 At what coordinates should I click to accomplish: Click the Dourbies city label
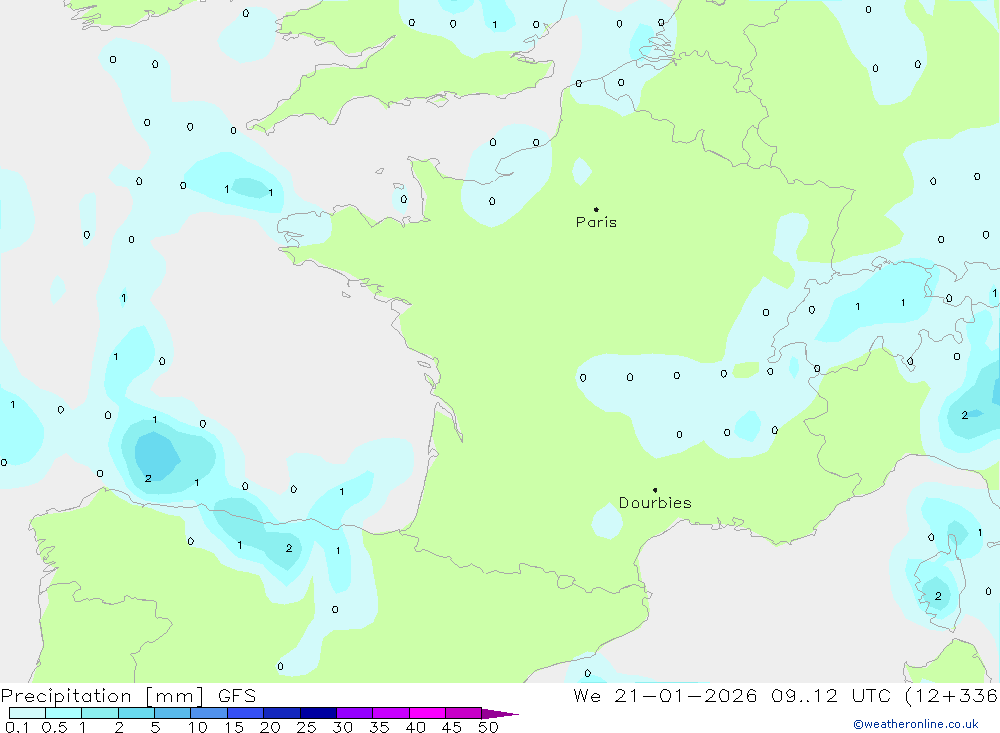655,503
